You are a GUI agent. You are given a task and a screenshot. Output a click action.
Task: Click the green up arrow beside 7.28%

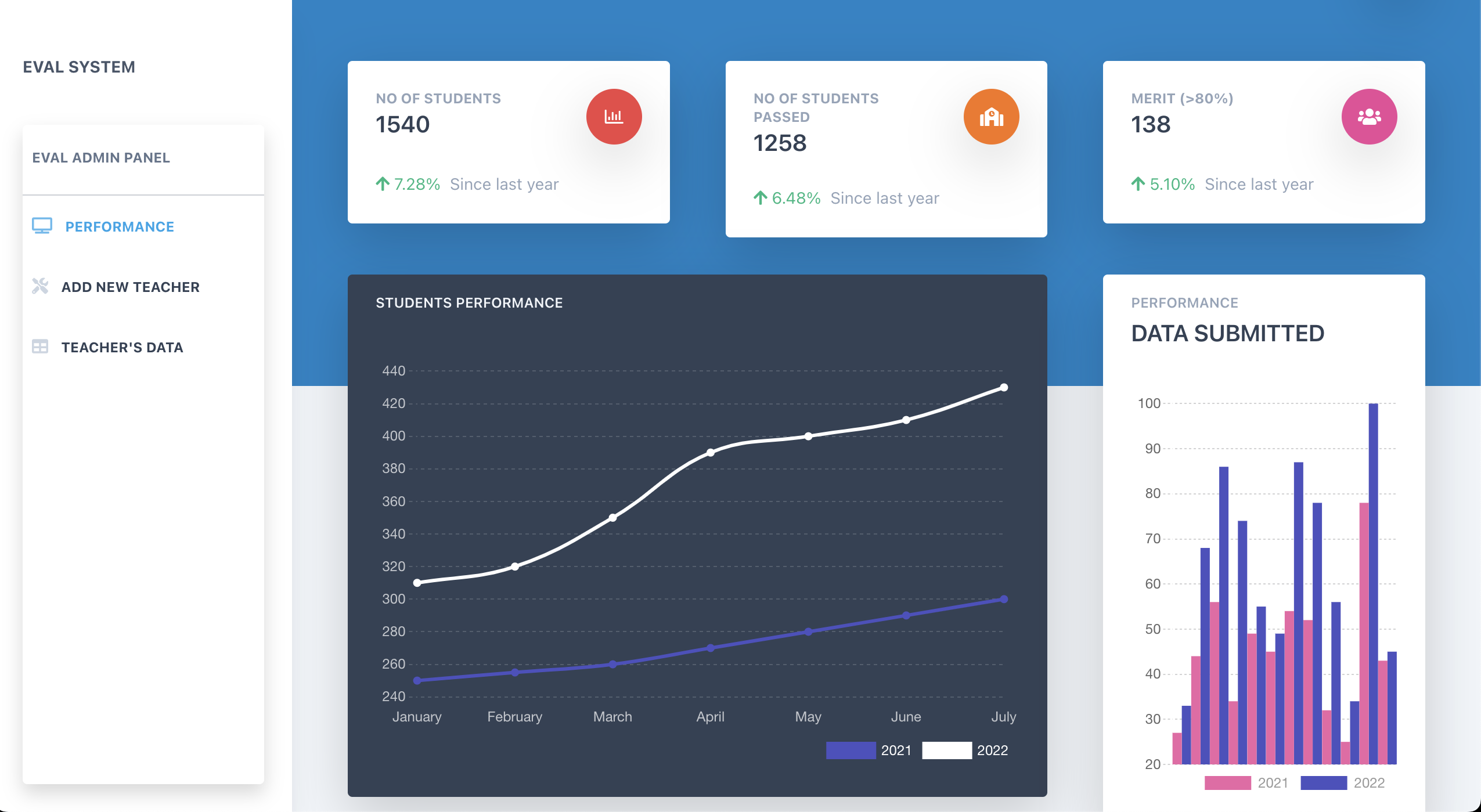tap(382, 184)
